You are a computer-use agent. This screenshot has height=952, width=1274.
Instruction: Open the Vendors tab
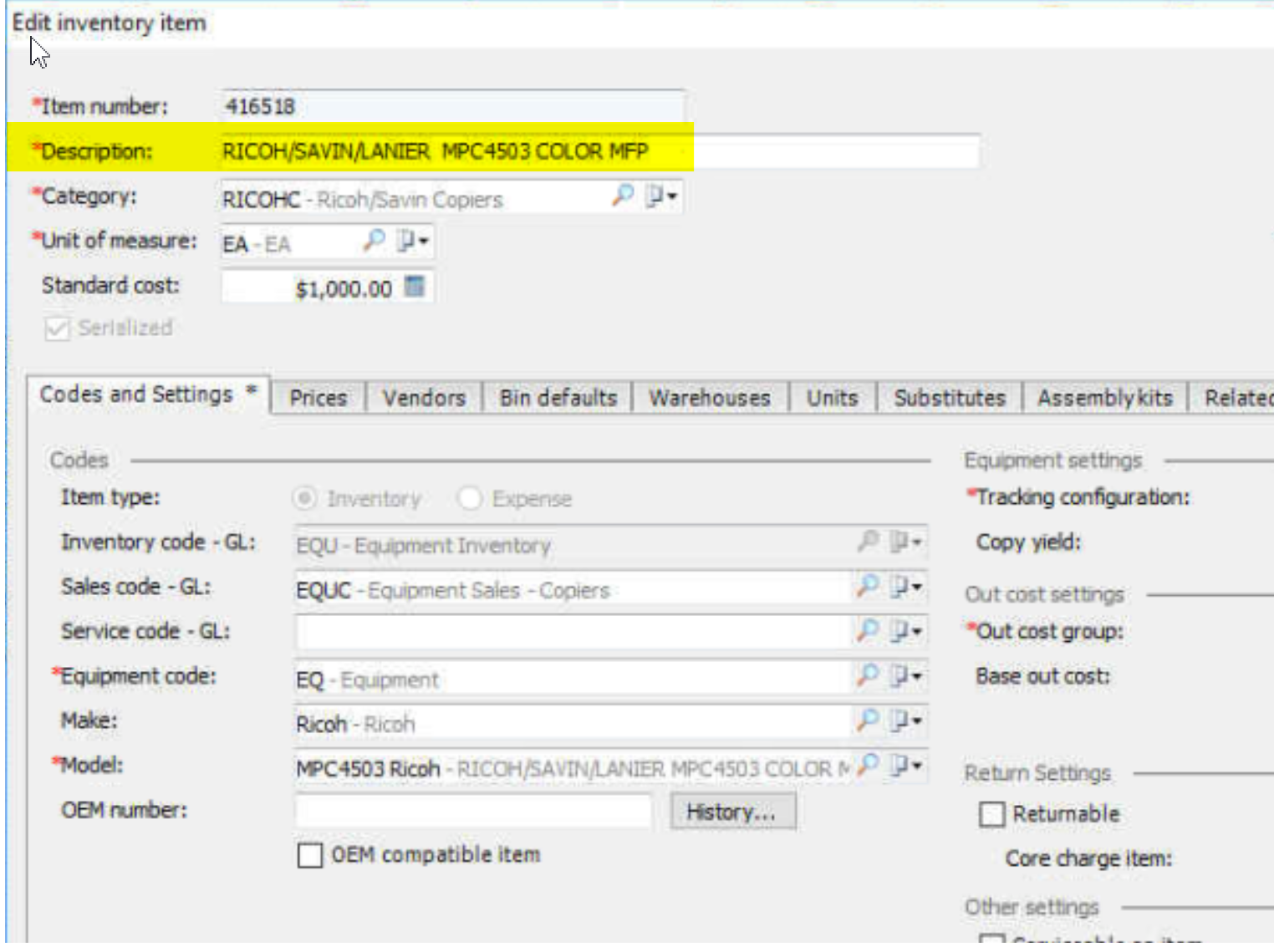click(424, 398)
